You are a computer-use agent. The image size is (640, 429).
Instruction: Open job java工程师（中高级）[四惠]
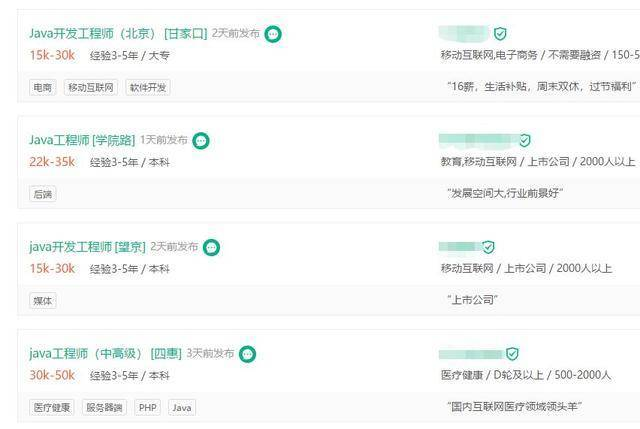pyautogui.click(x=105, y=353)
